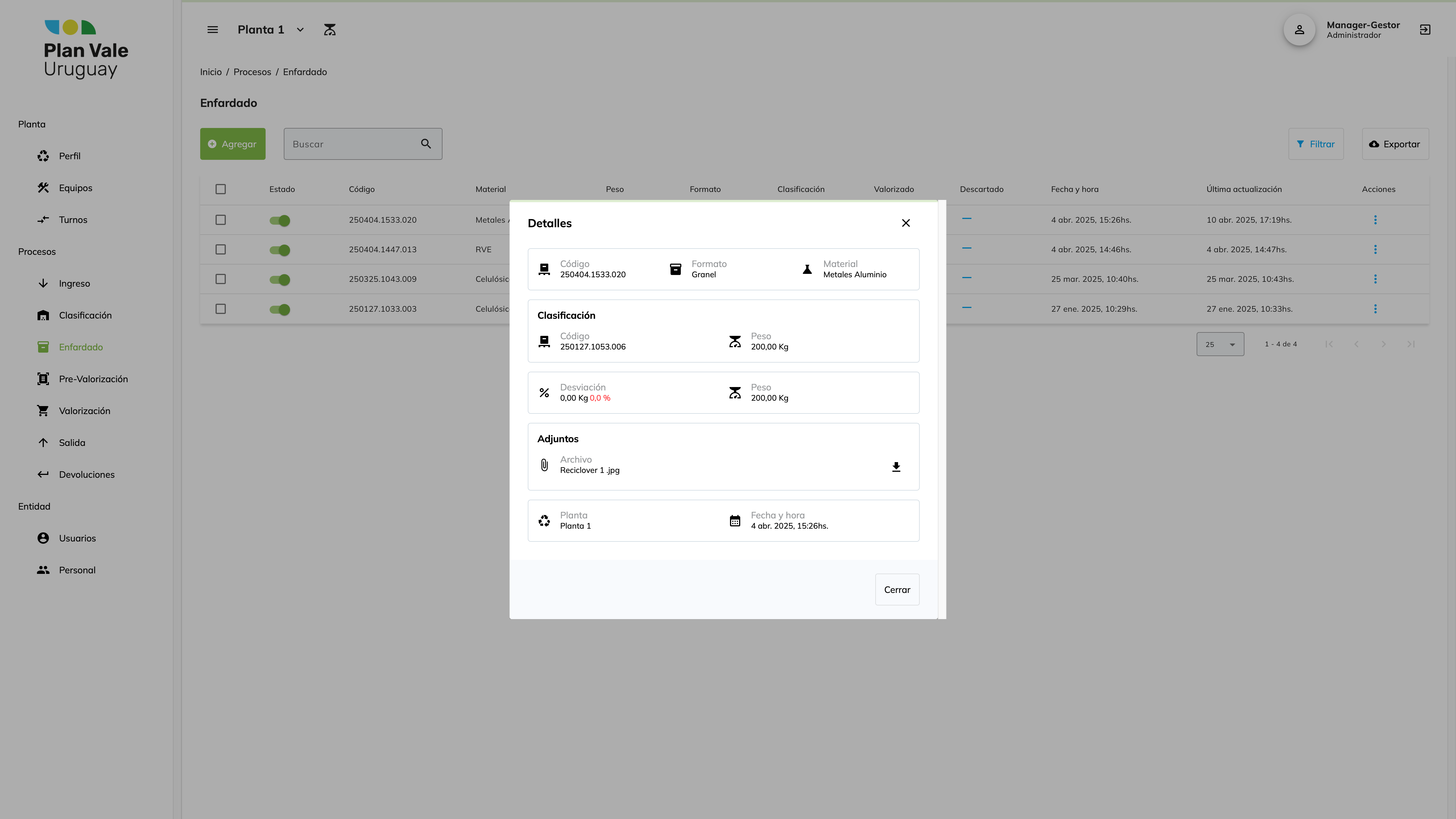
Task: Sort by Última actualización column header
Action: coord(1244,189)
